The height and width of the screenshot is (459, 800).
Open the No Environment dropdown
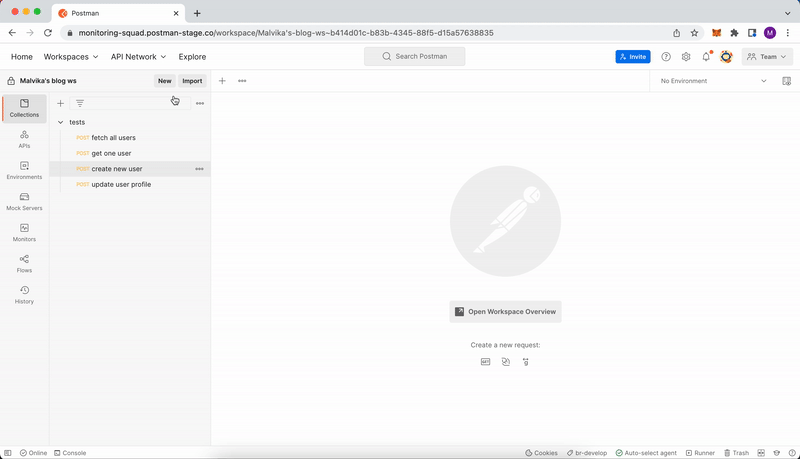713,81
